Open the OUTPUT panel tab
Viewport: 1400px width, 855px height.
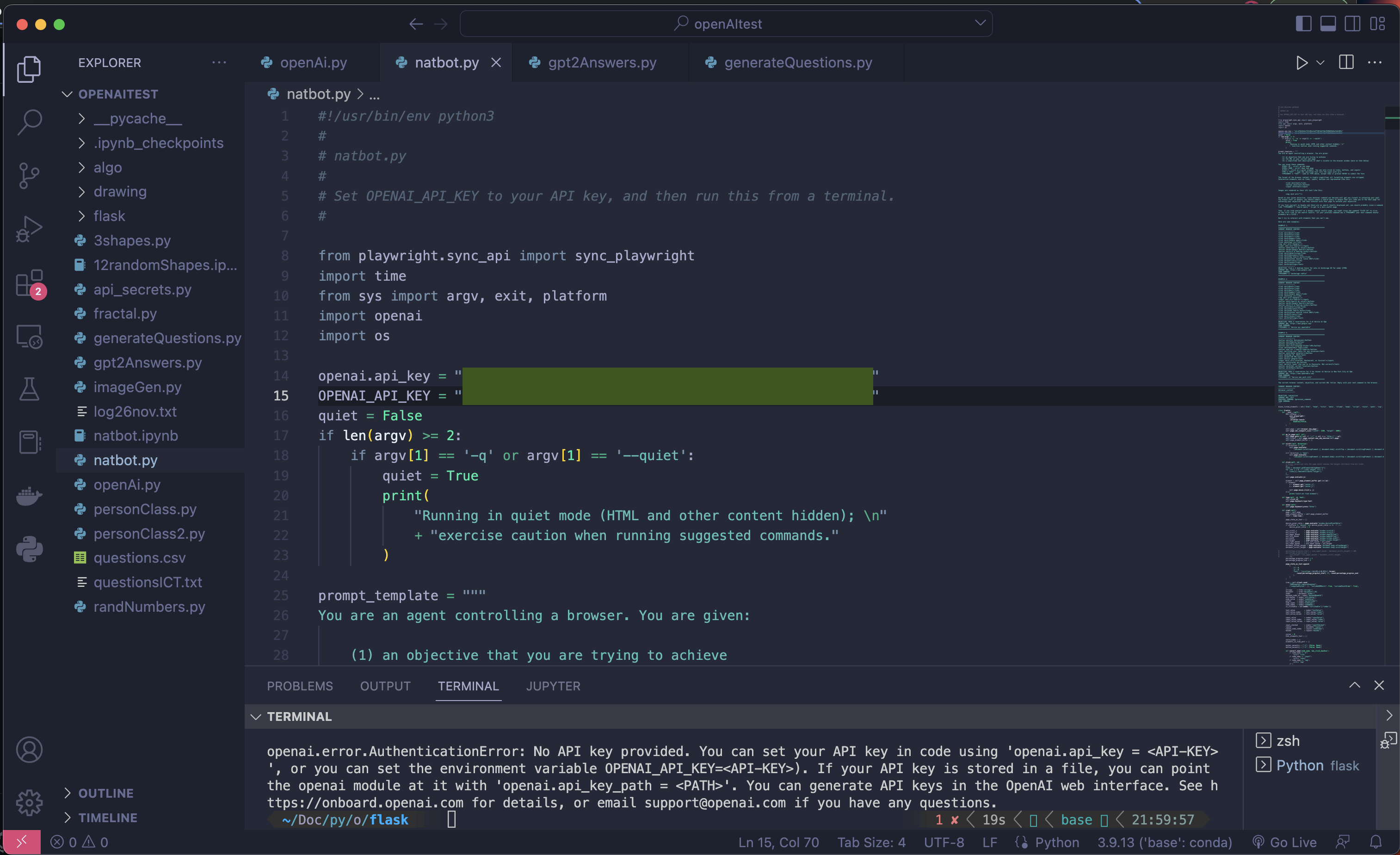385,686
